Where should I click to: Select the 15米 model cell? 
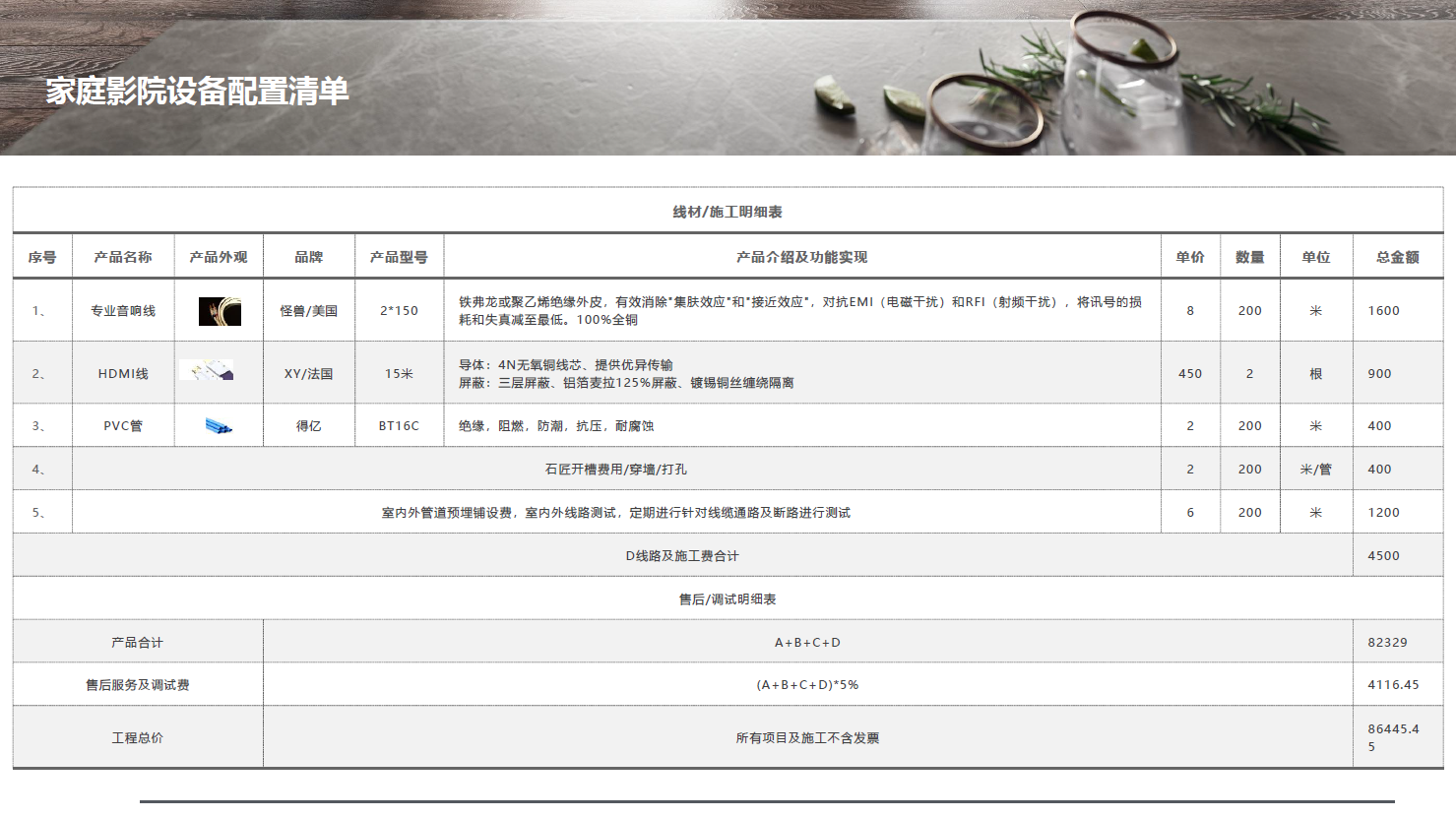coord(399,374)
